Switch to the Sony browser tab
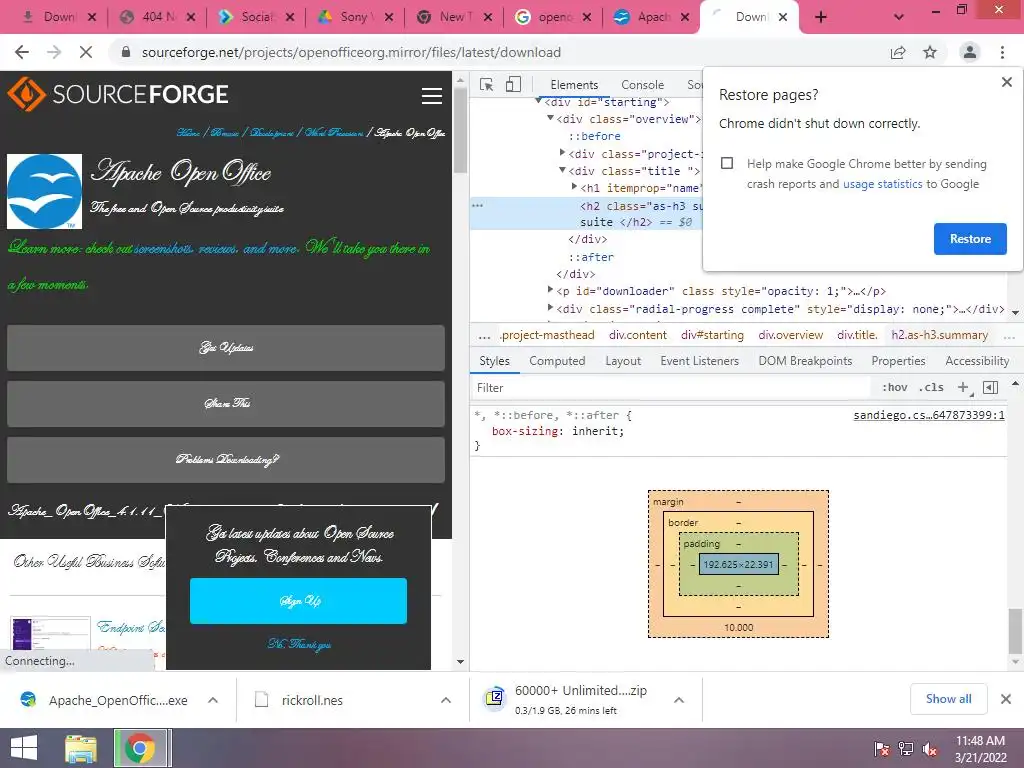 pos(354,17)
